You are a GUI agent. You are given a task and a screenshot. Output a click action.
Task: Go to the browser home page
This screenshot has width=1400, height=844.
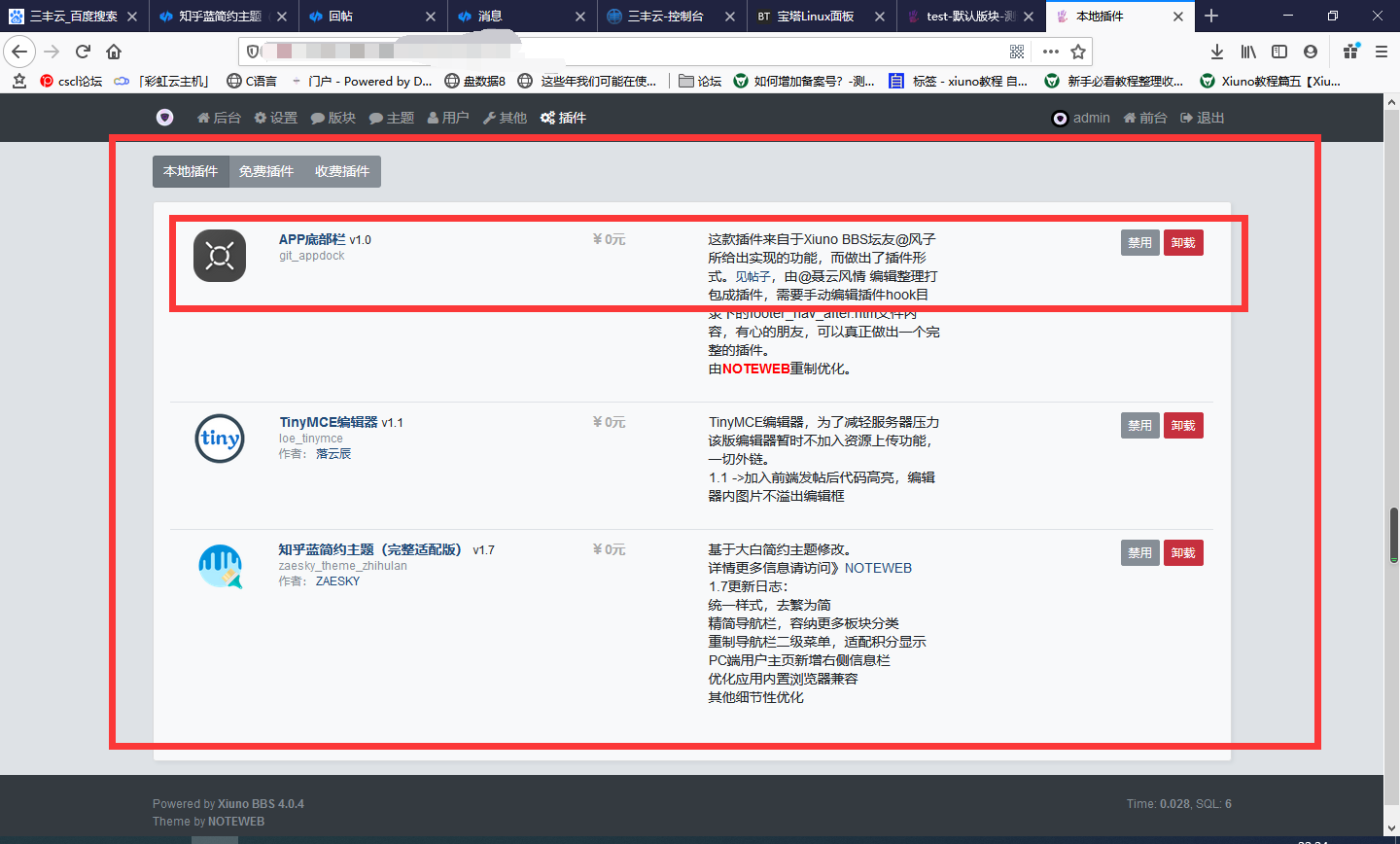pyautogui.click(x=114, y=52)
